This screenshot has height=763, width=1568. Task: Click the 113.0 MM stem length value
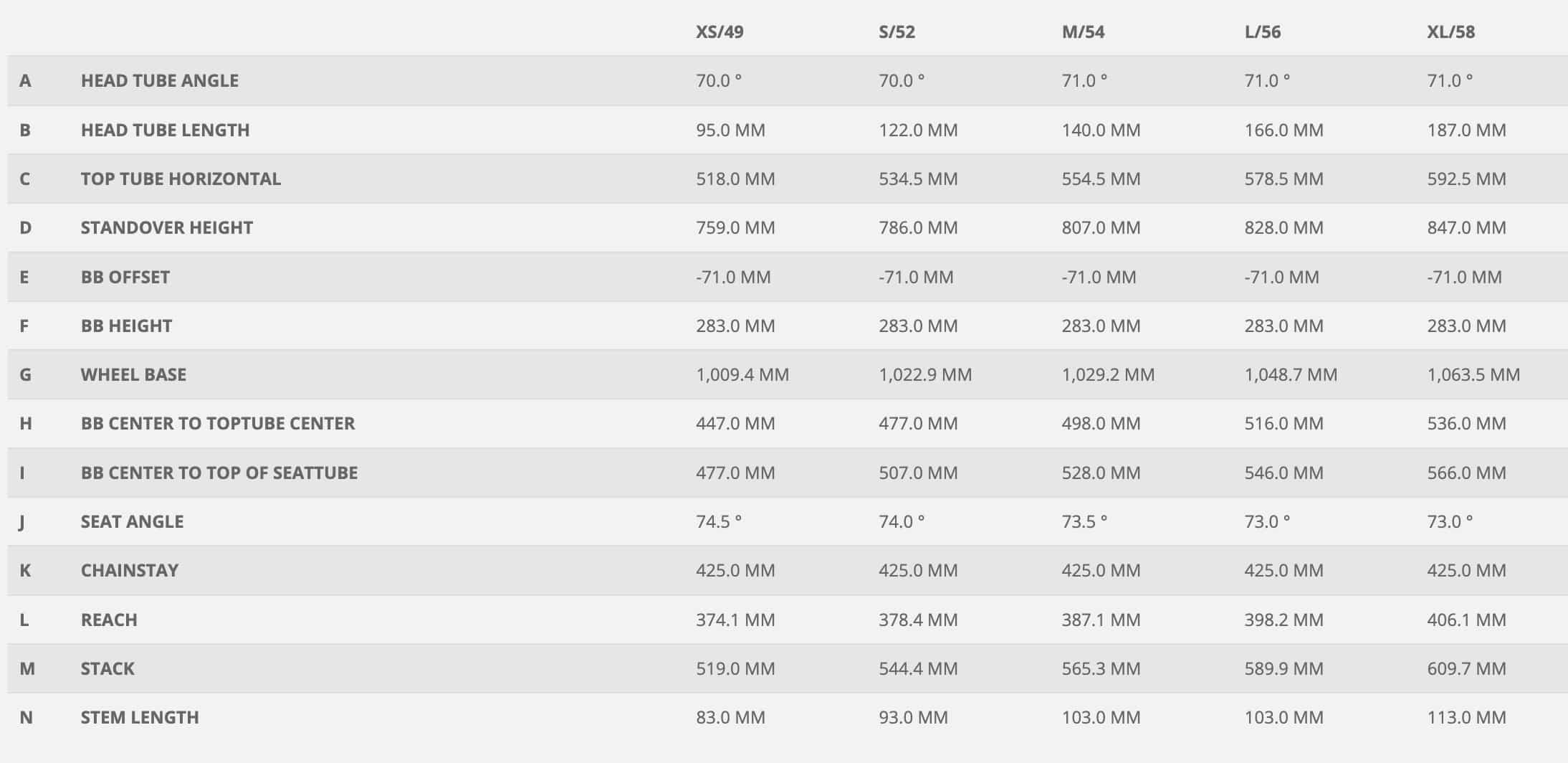point(1466,718)
